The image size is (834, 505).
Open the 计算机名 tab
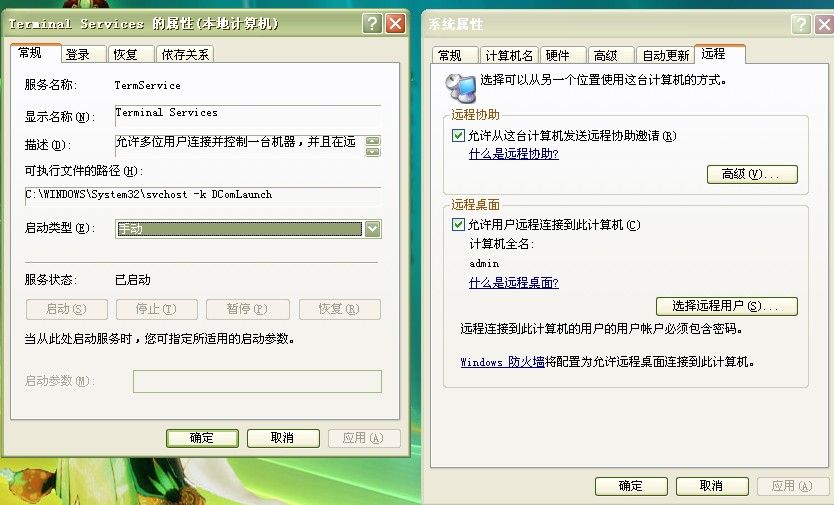tap(509, 55)
